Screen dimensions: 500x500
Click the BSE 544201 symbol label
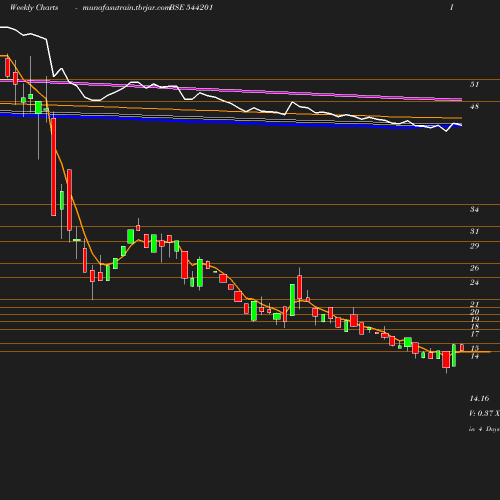click(x=191, y=7)
